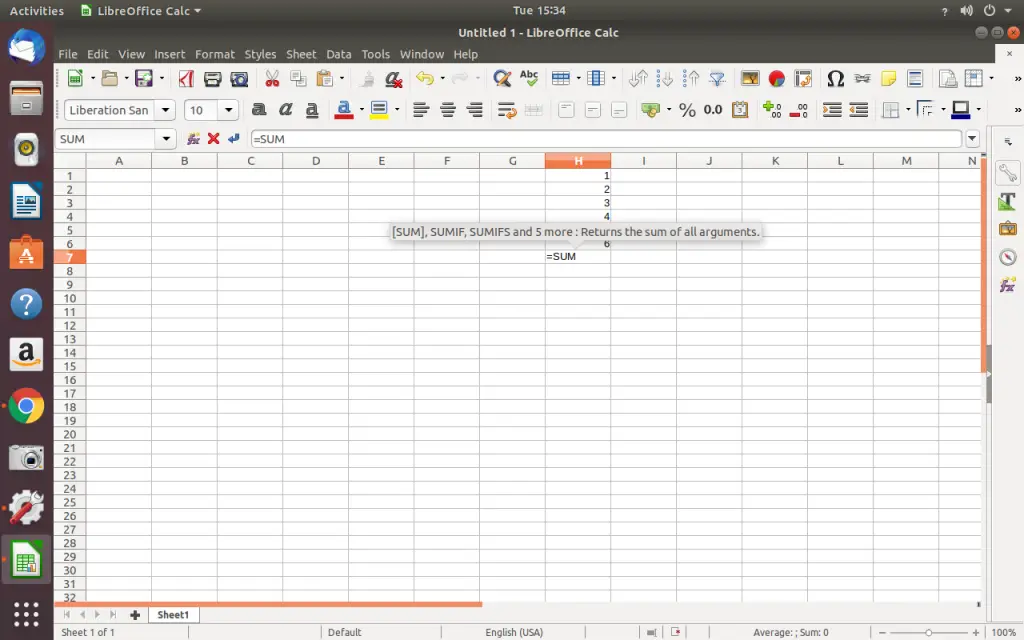Click the New spreadsheet icon
Image resolution: width=1024 pixels, height=640 pixels.
click(75, 79)
